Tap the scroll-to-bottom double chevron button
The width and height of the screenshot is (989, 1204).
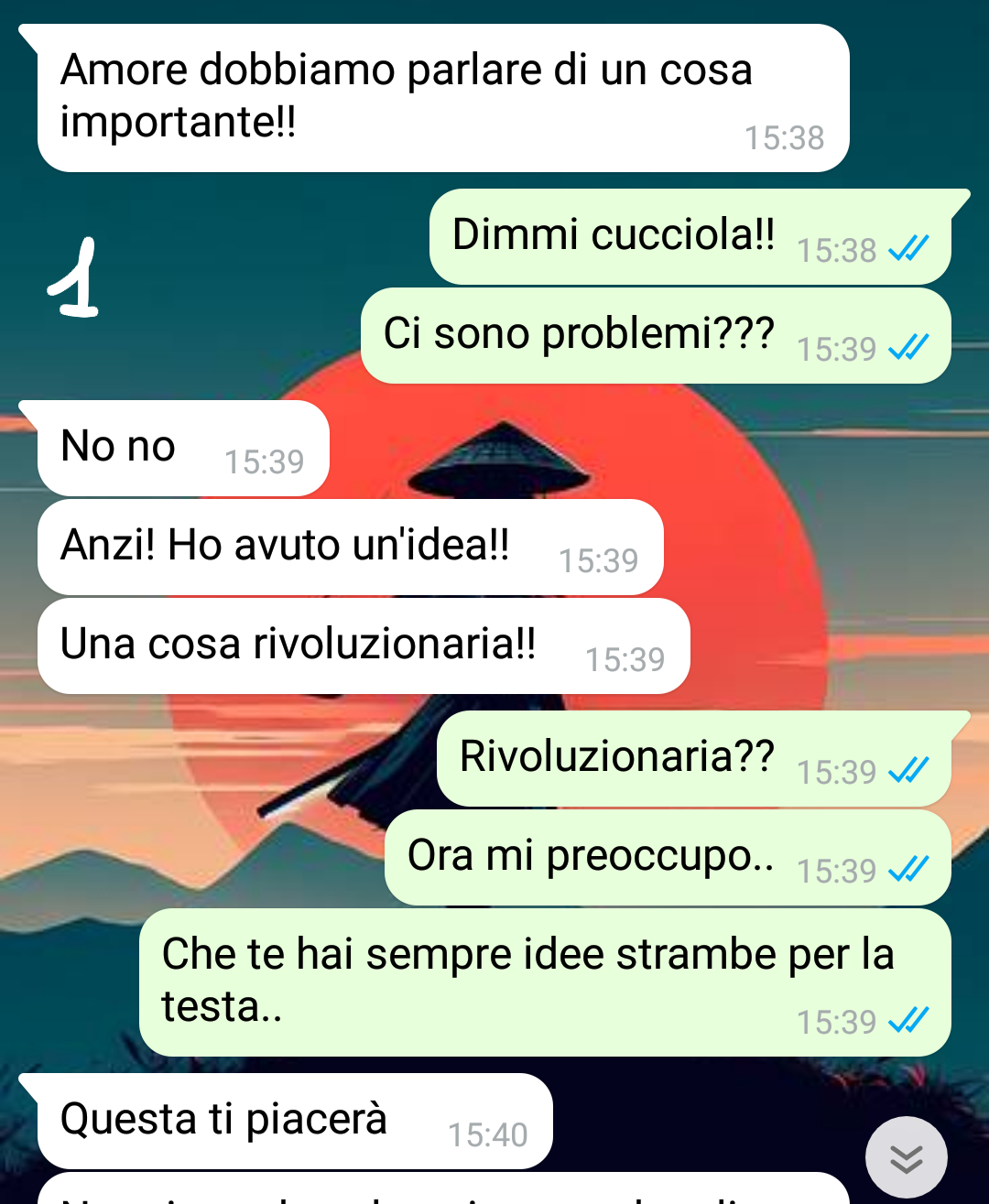coord(907,1157)
